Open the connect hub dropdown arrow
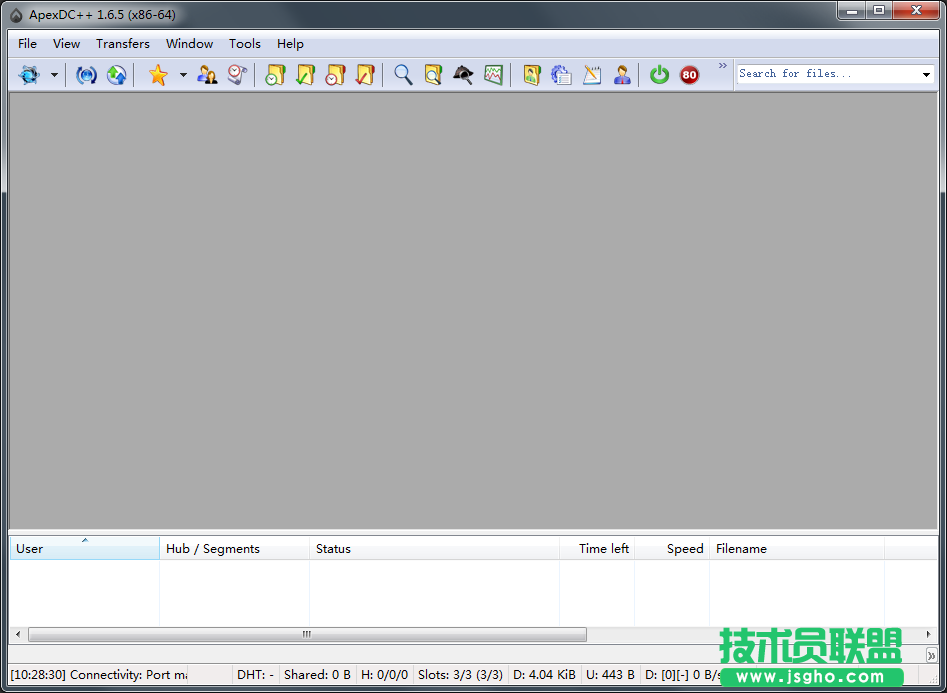This screenshot has height=693, width=947. (54, 75)
